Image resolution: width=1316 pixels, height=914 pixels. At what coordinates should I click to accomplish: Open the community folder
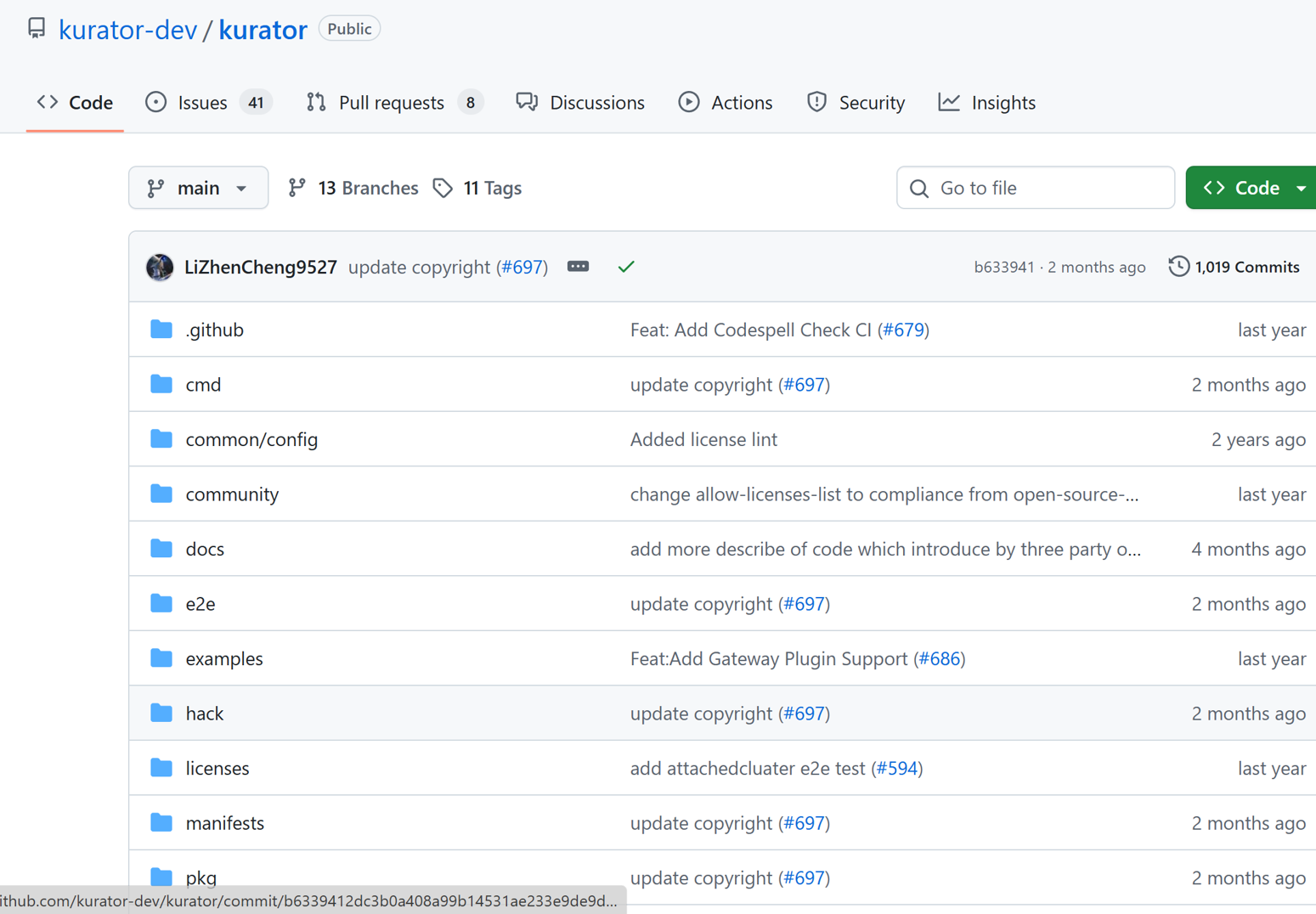tap(232, 494)
